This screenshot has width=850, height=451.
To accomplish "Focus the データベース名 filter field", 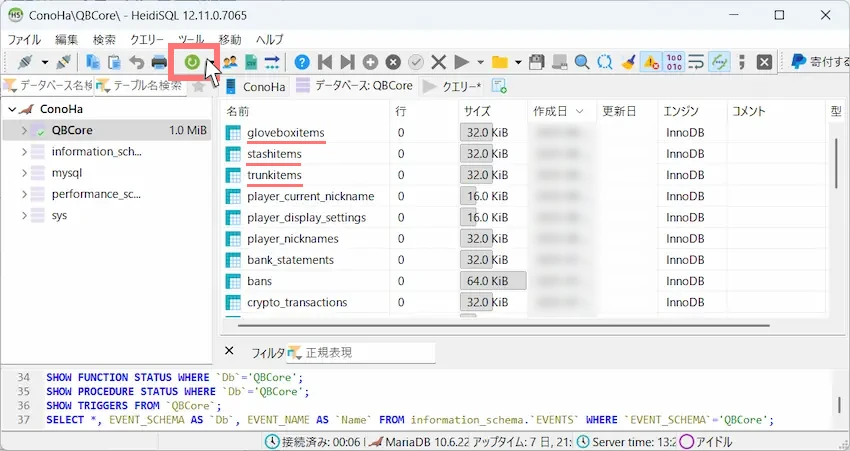I will 48,86.
